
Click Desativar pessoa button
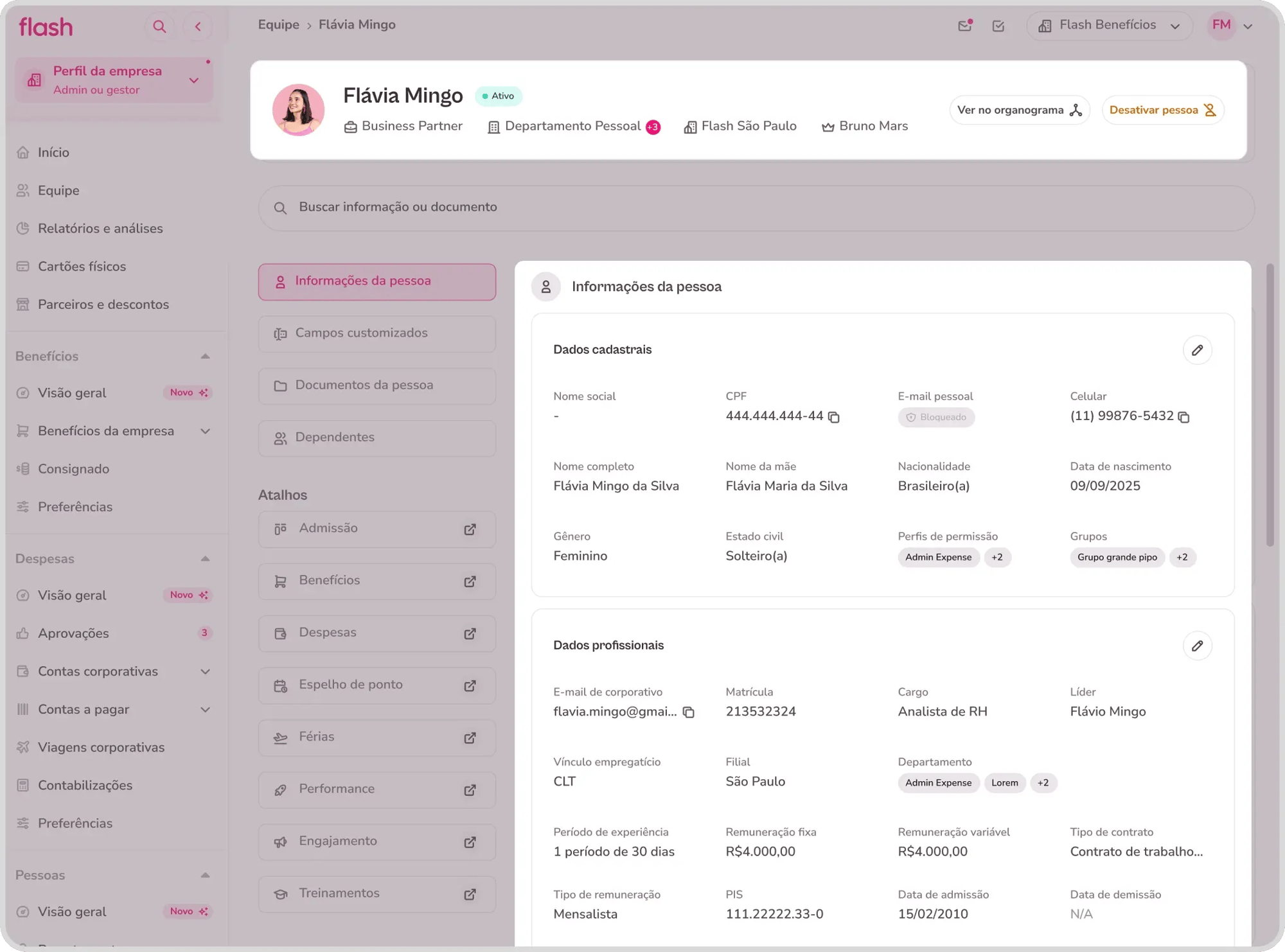(1163, 110)
